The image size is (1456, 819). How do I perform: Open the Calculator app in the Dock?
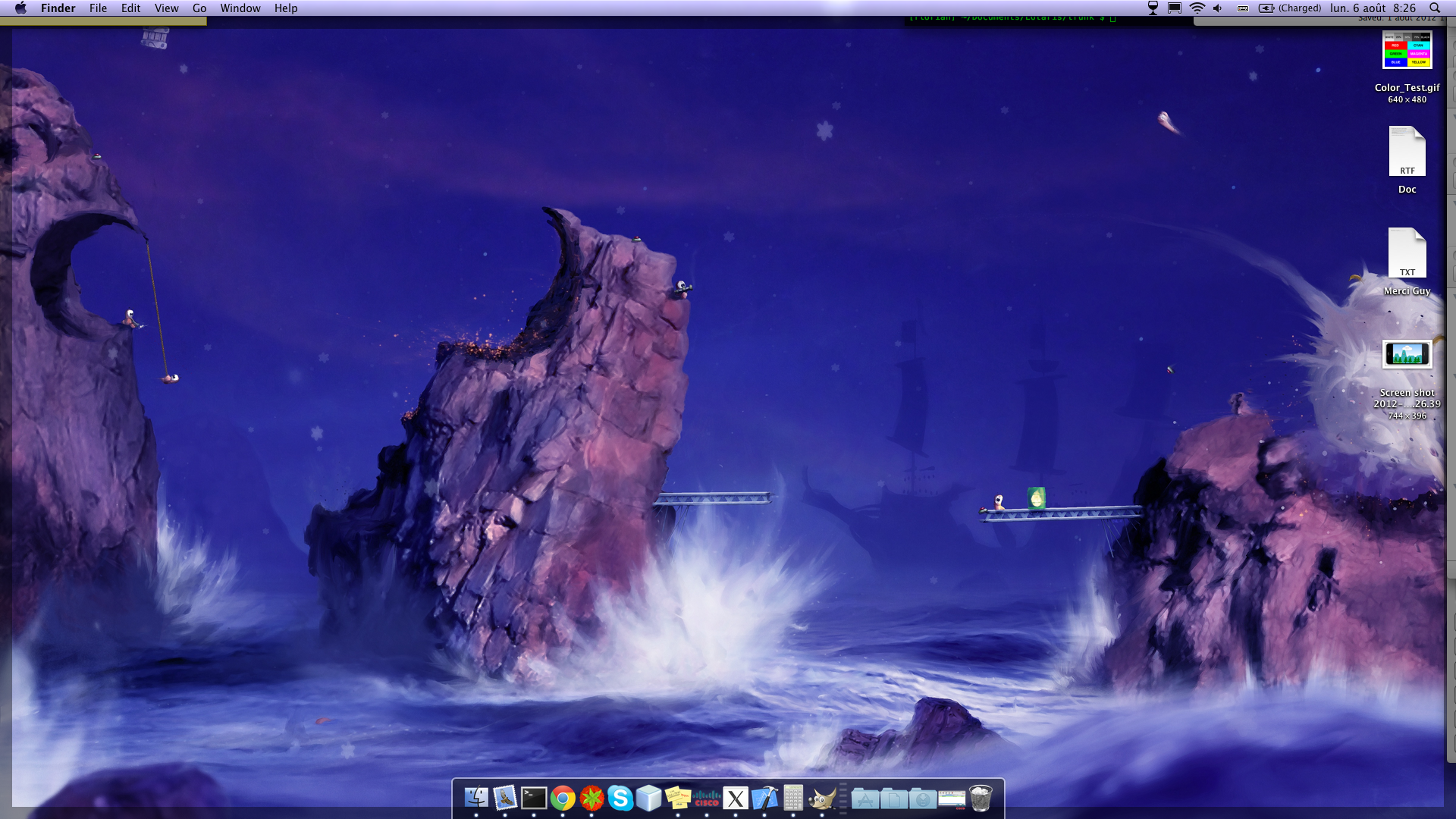tap(793, 798)
